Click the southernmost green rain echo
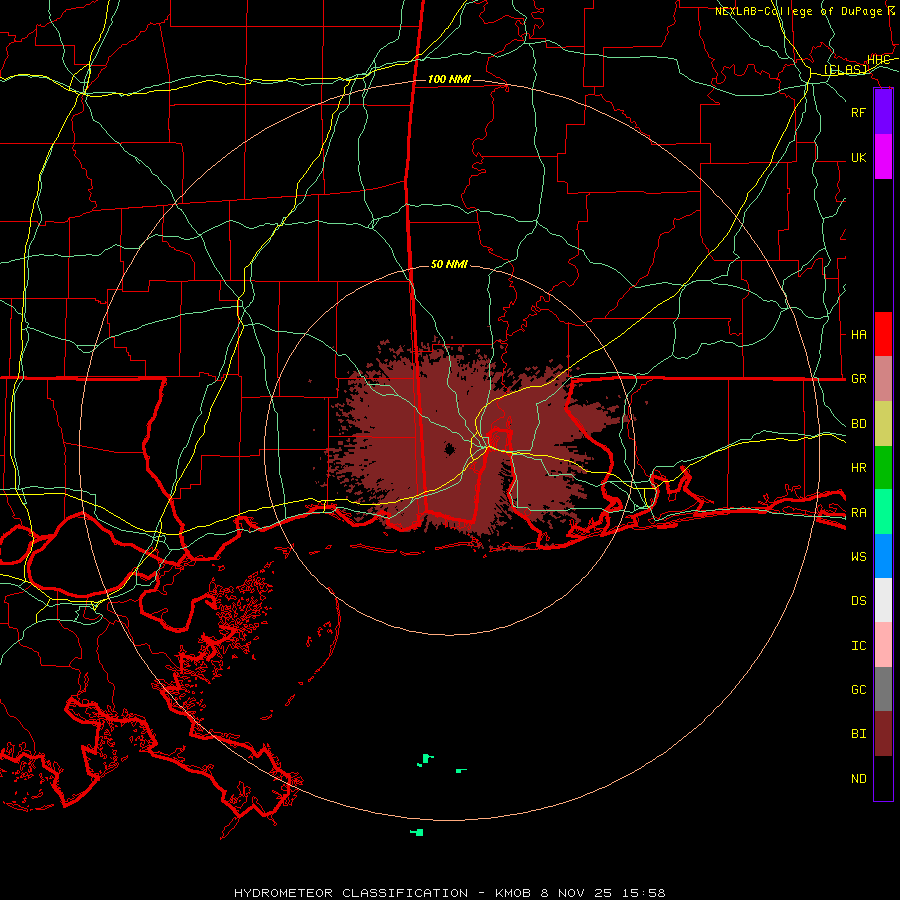900x900 pixels. [417, 832]
